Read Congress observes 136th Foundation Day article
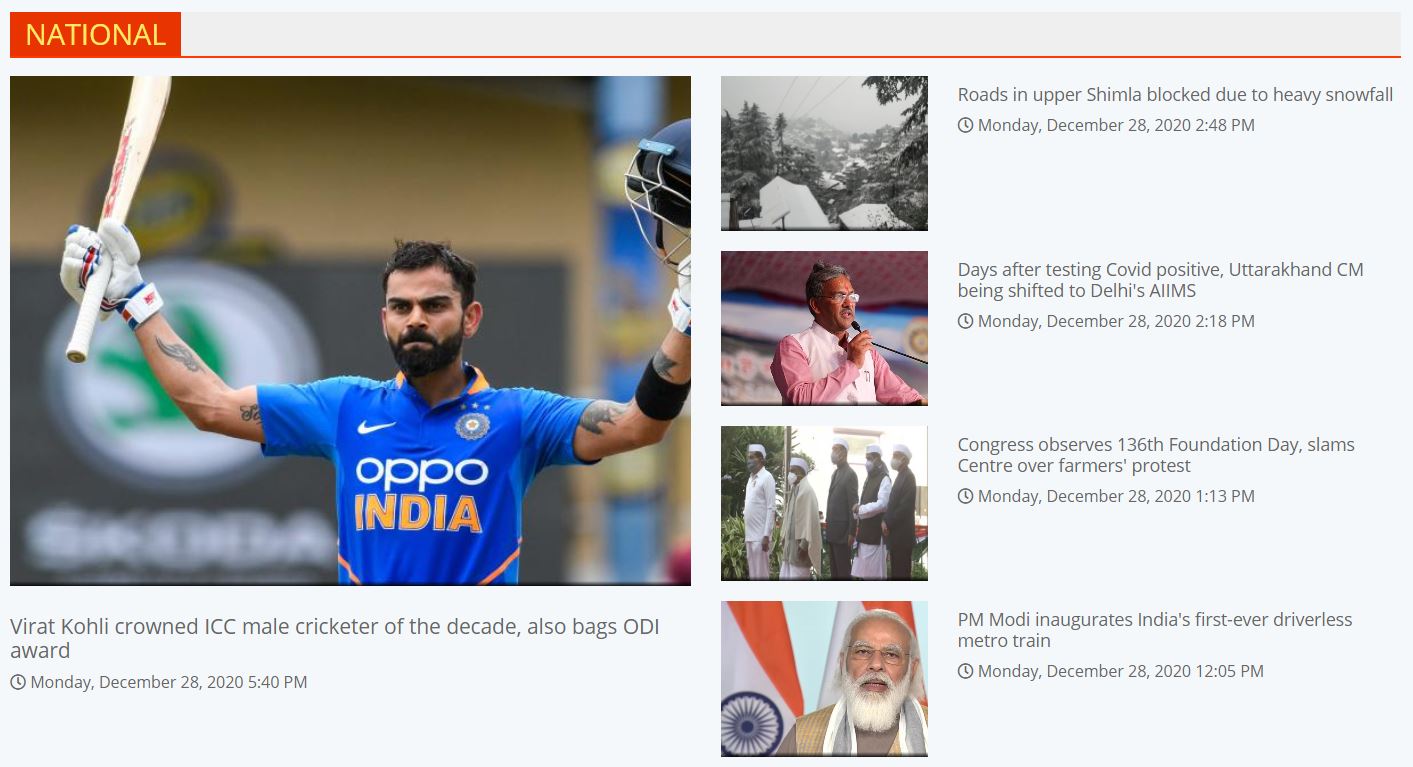Screen dimensions: 1413x767 pyautogui.click(x=1156, y=455)
